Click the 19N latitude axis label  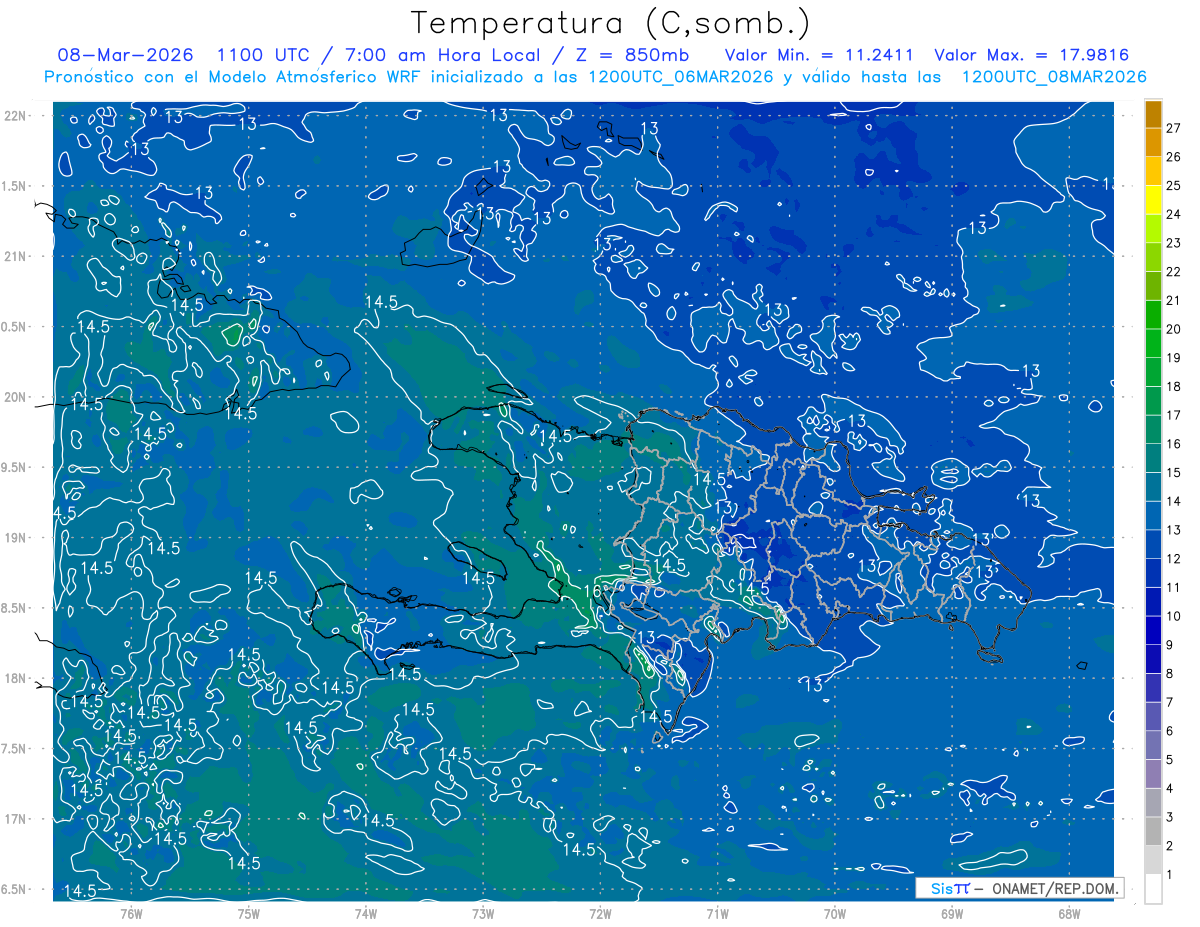tap(17, 537)
